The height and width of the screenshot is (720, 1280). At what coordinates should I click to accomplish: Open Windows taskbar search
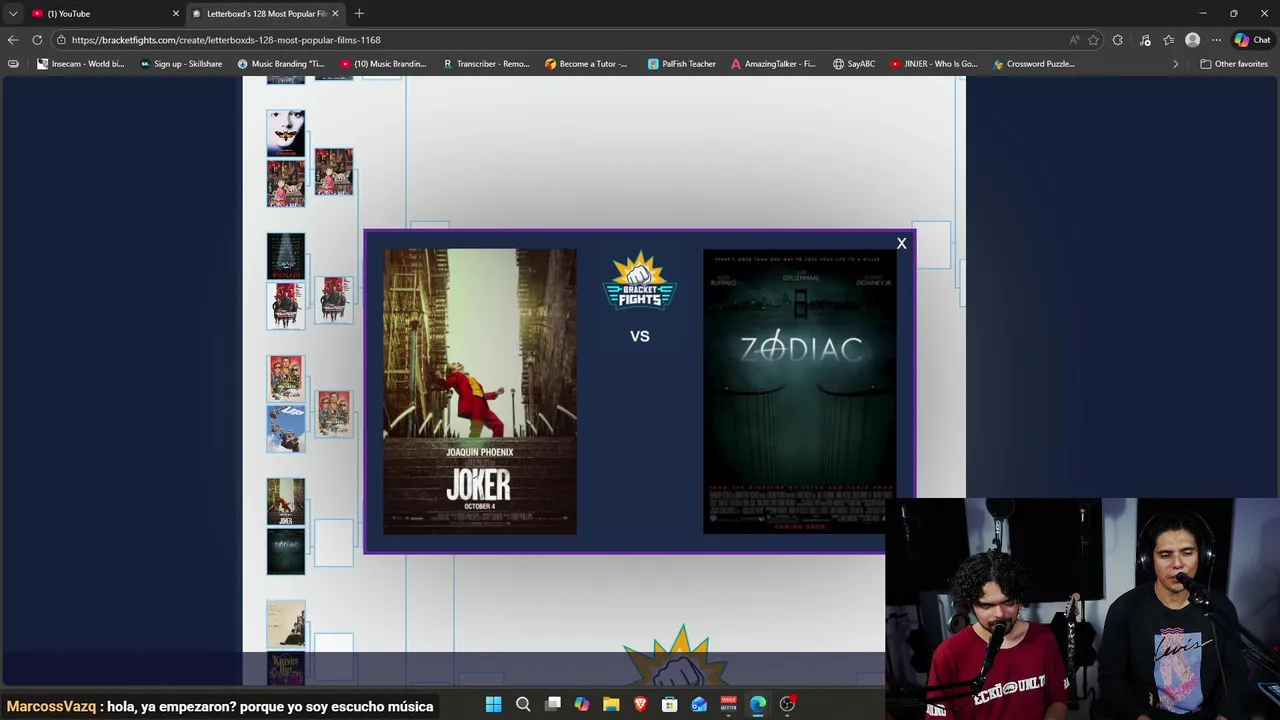(523, 704)
